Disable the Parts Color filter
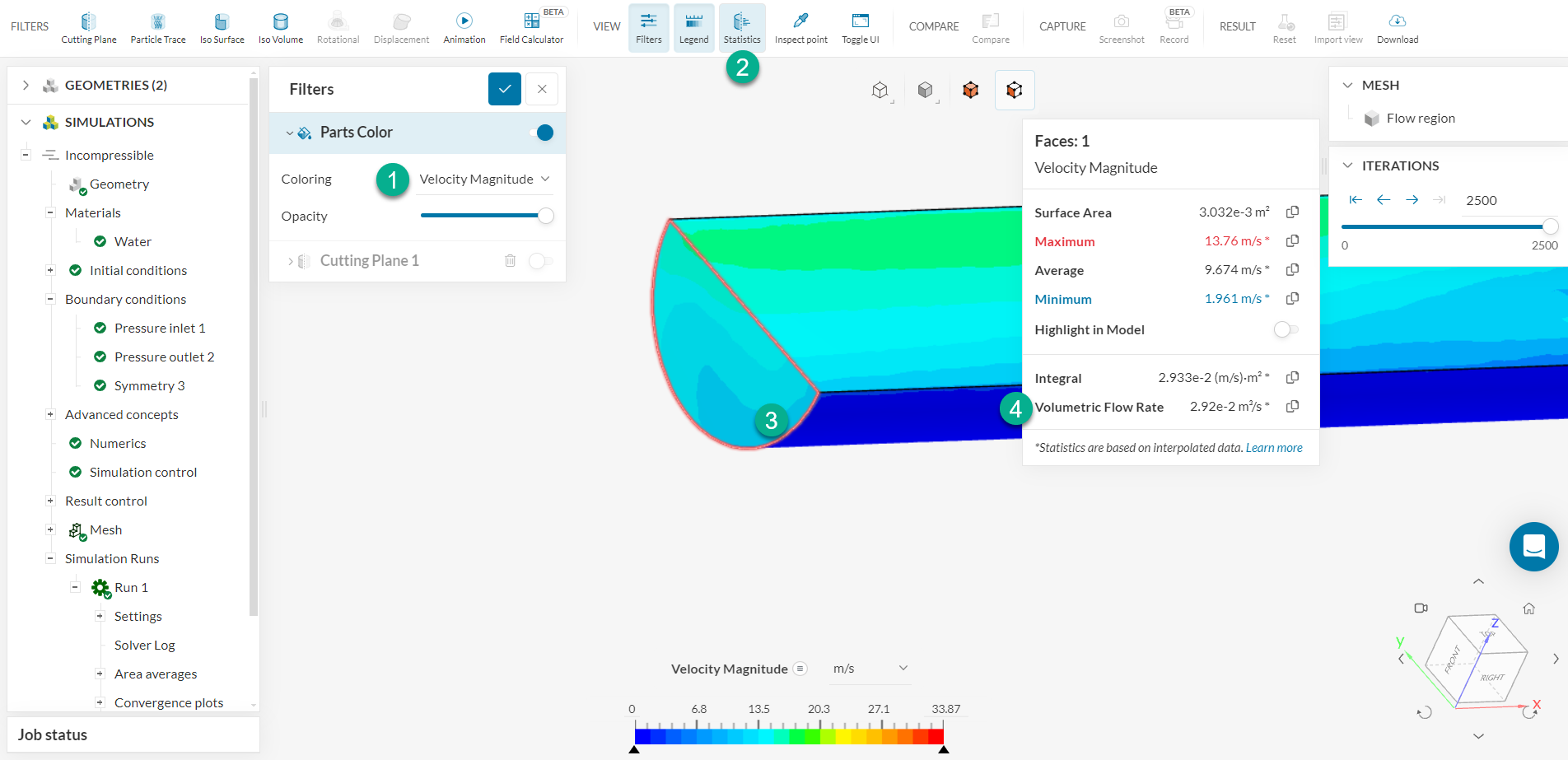Viewport: 1568px width, 760px height. (x=544, y=132)
